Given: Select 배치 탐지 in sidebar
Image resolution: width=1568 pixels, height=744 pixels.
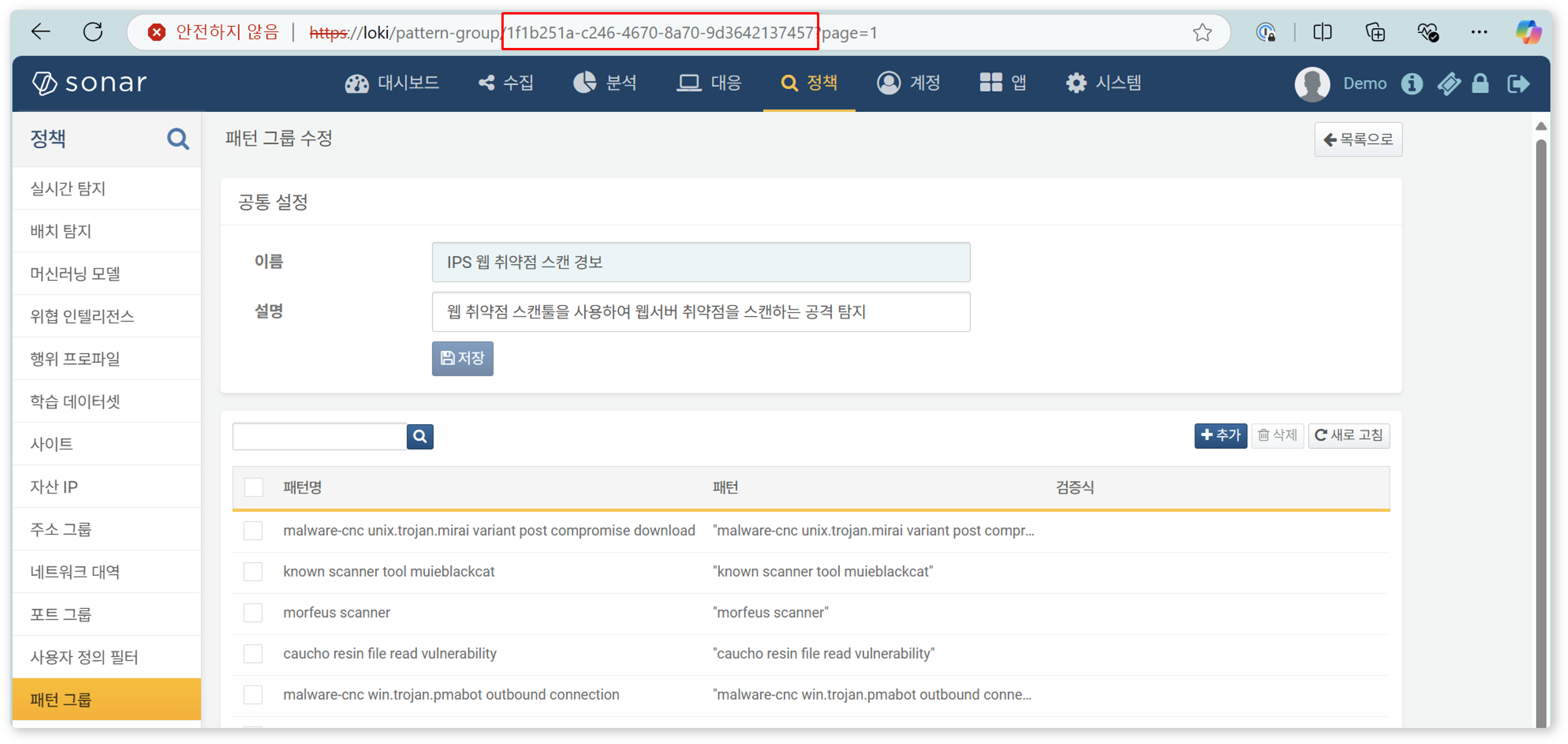Looking at the screenshot, I should tap(106, 231).
